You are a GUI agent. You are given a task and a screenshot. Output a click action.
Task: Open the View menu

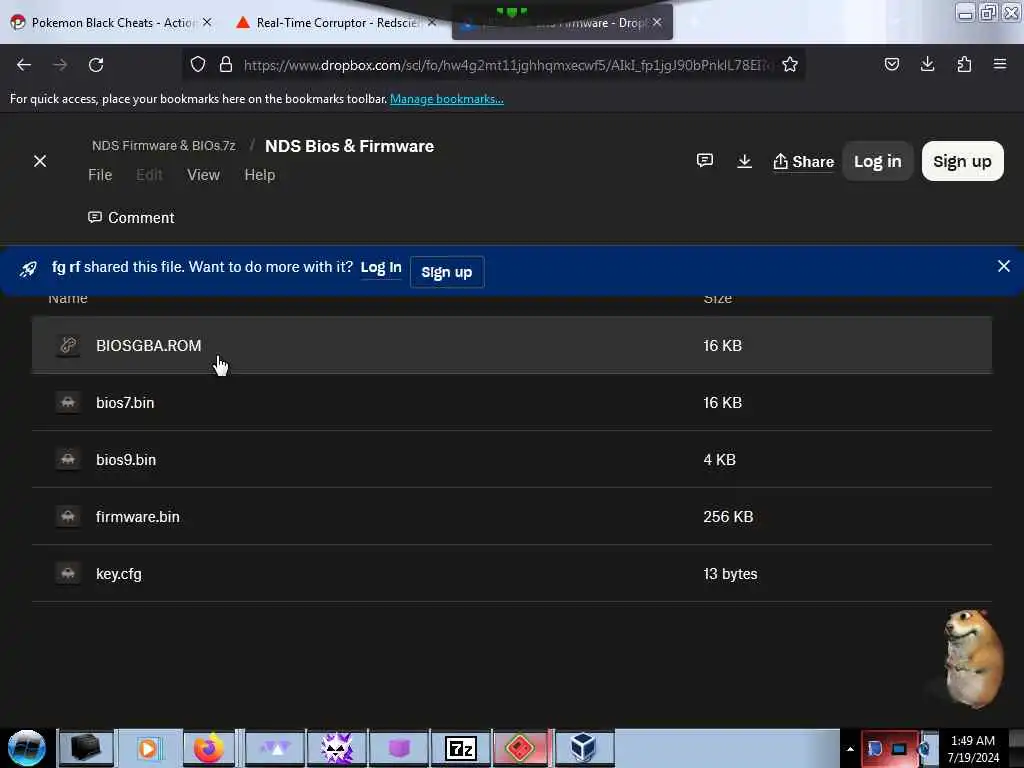tap(203, 175)
